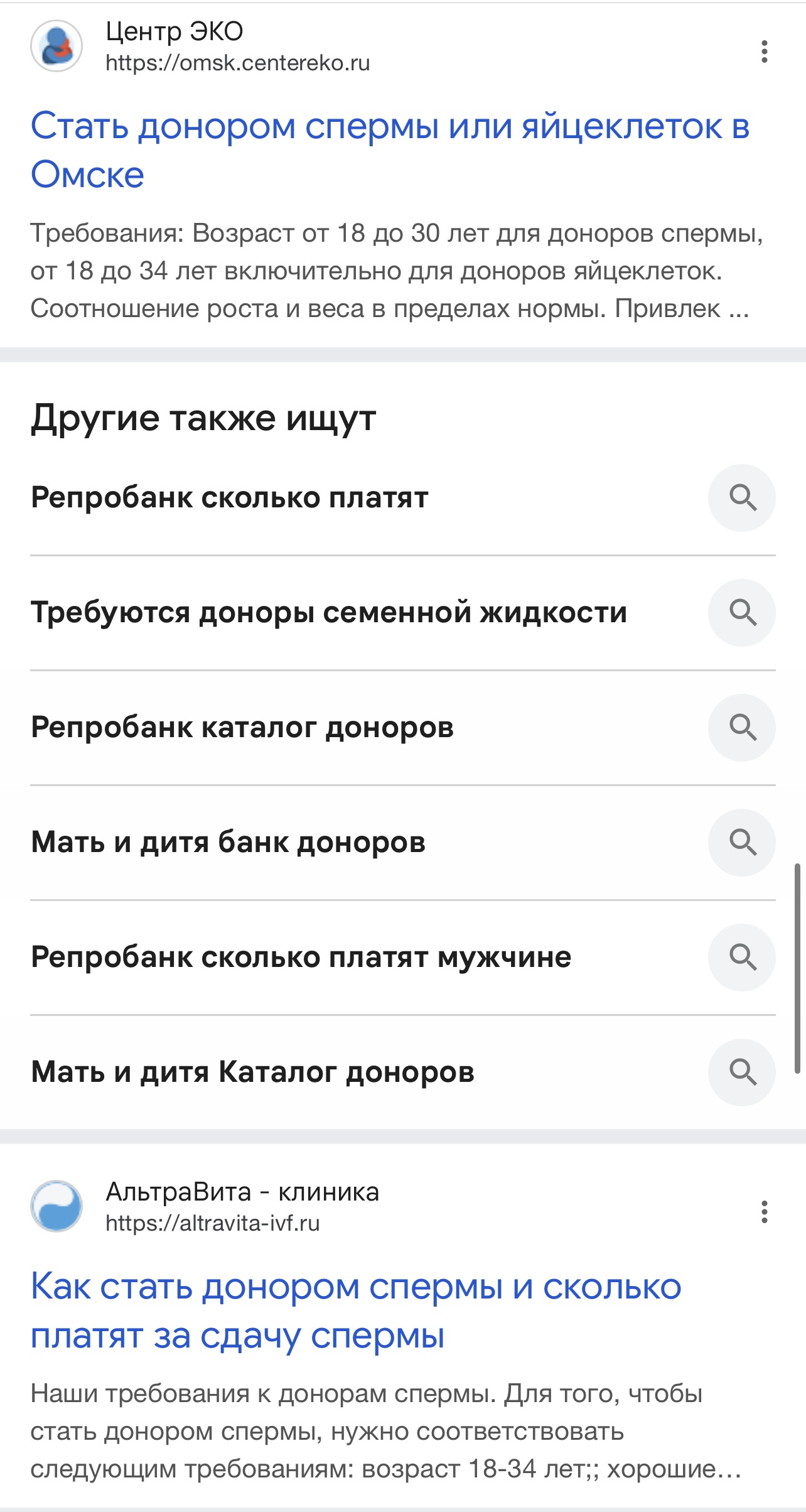
Task: Open three-dot menu for Центр ЭКО result
Action: (x=764, y=51)
